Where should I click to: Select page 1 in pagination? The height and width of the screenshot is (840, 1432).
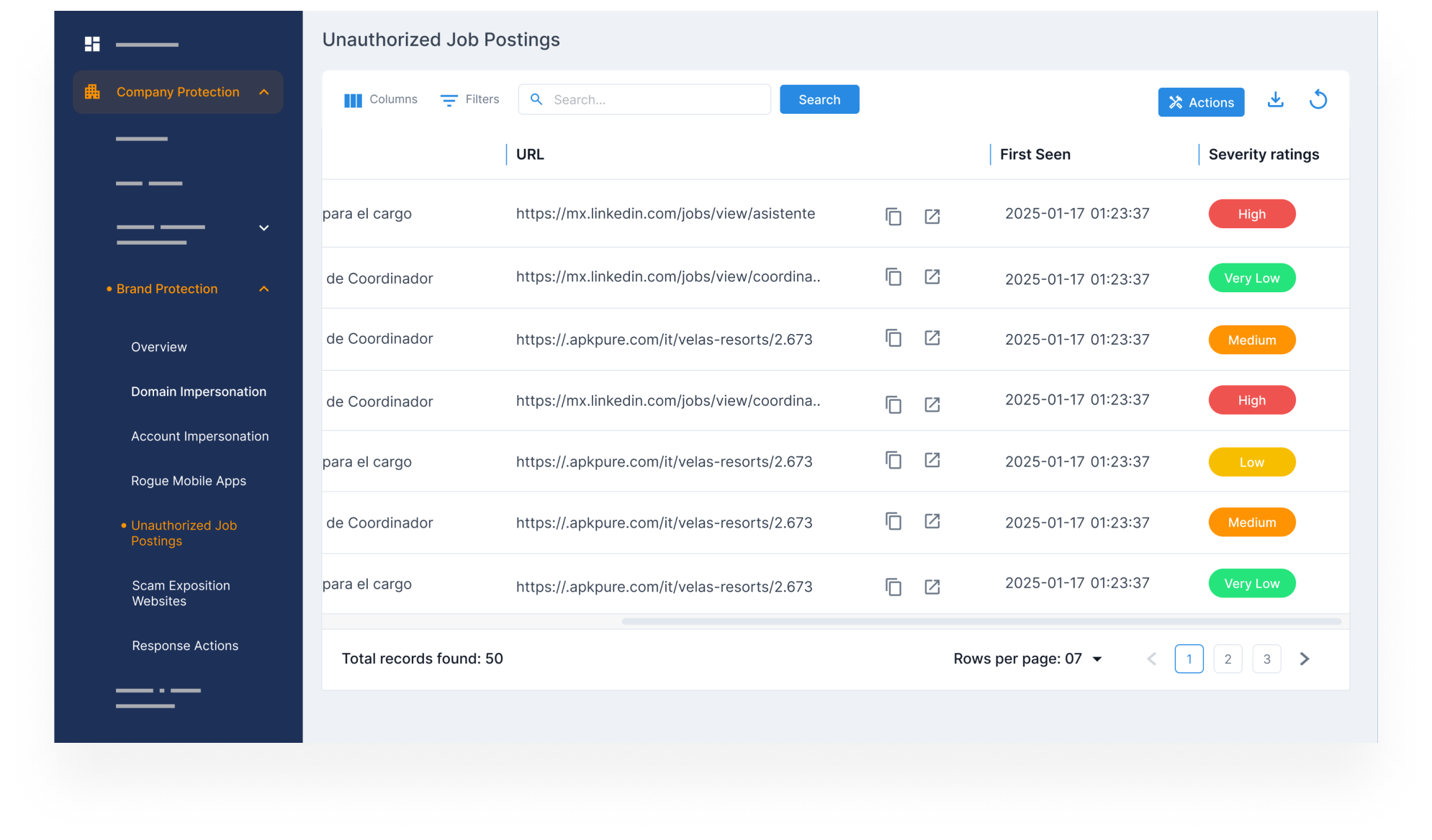1189,659
